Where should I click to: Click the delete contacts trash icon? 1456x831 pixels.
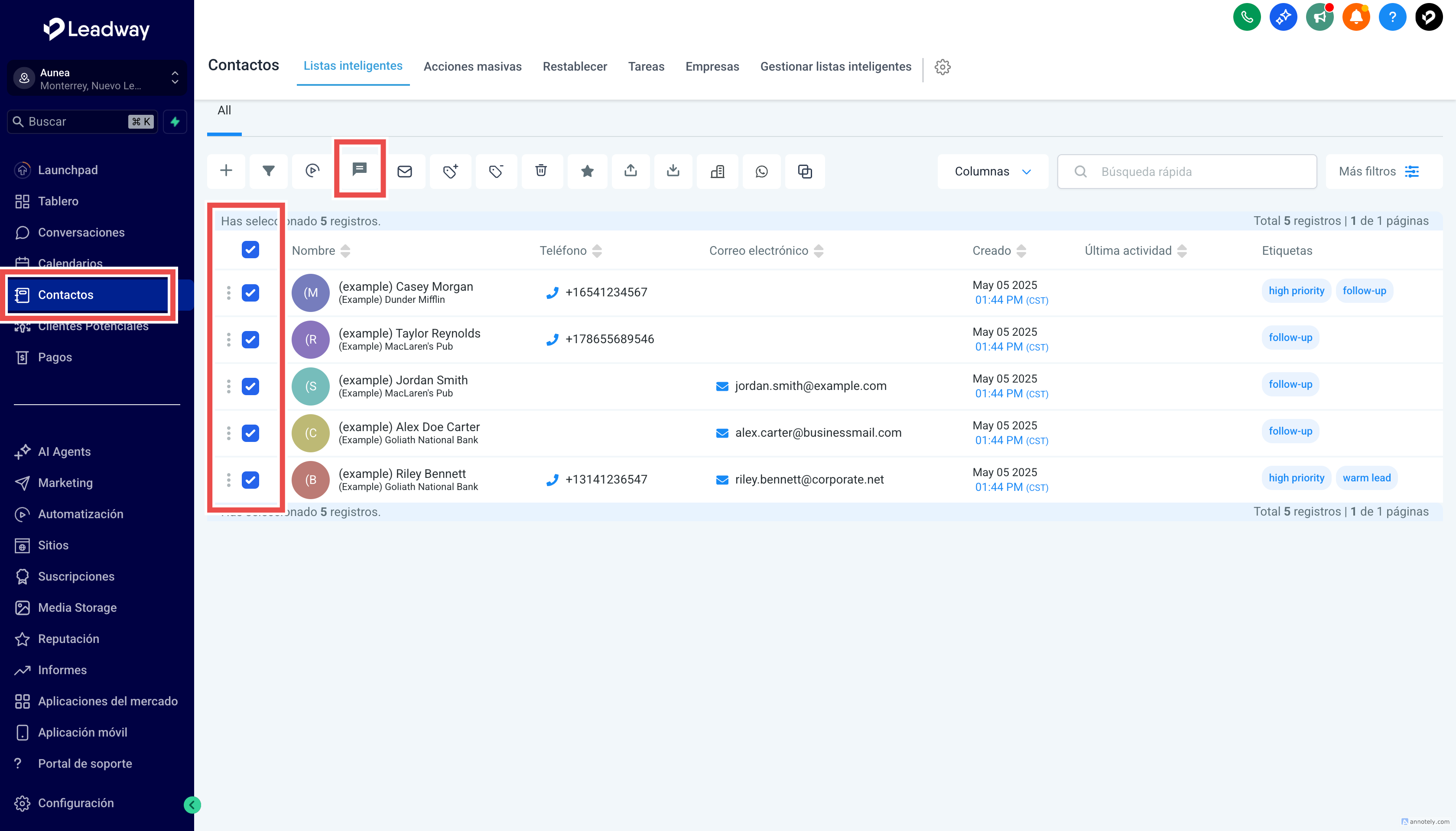click(x=541, y=171)
